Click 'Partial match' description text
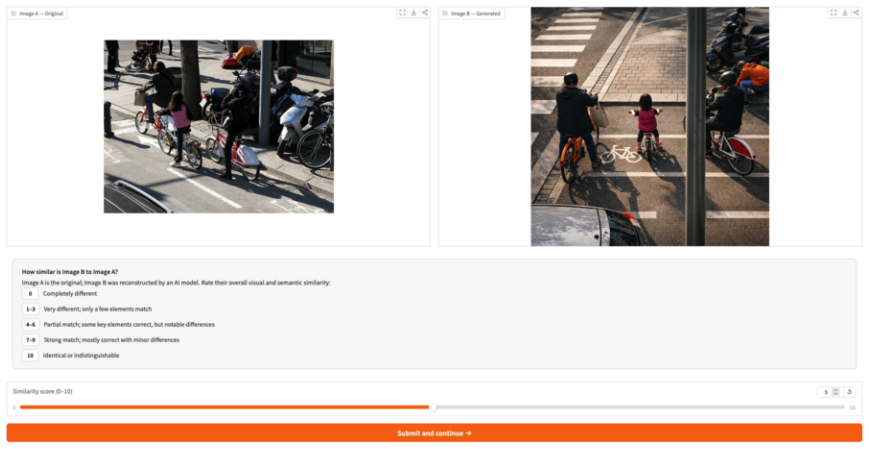 tap(129, 324)
